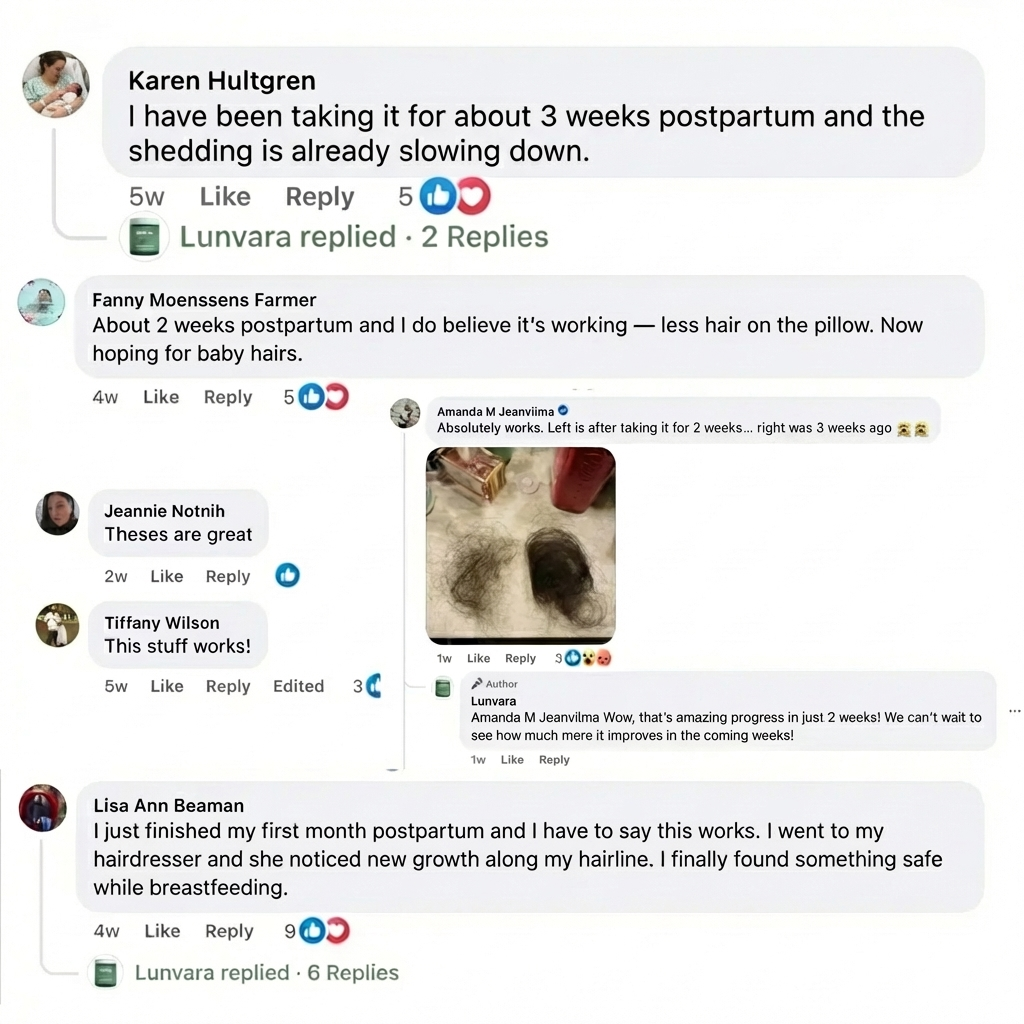The height and width of the screenshot is (1024, 1024).
Task: Click reaction icons on Karen Hultgren's comment
Action: (x=455, y=196)
